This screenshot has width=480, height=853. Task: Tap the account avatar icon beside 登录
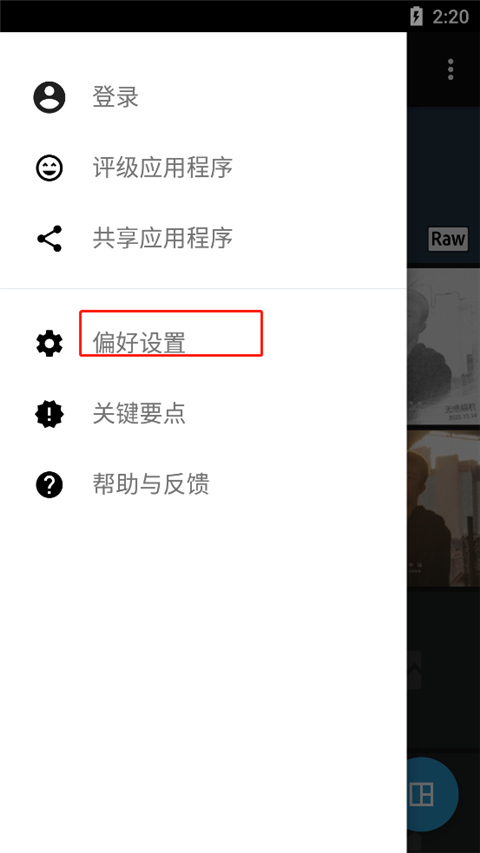tap(49, 97)
